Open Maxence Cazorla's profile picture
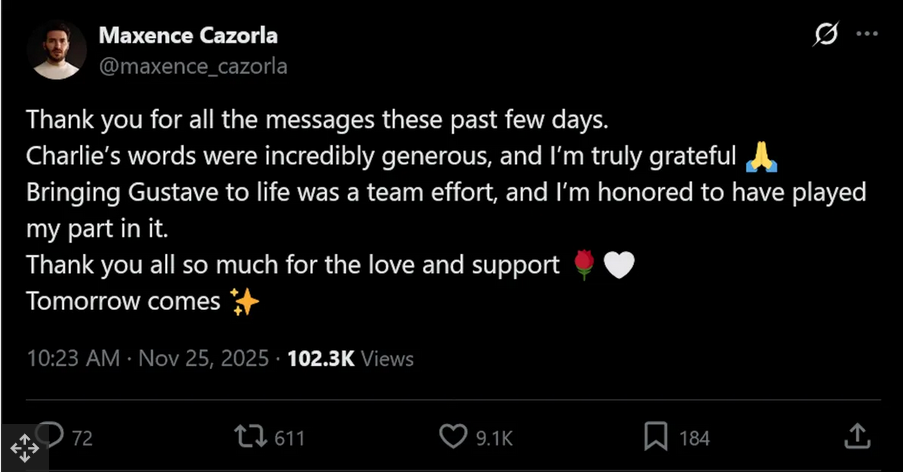This screenshot has height=472, width=903. [58, 49]
